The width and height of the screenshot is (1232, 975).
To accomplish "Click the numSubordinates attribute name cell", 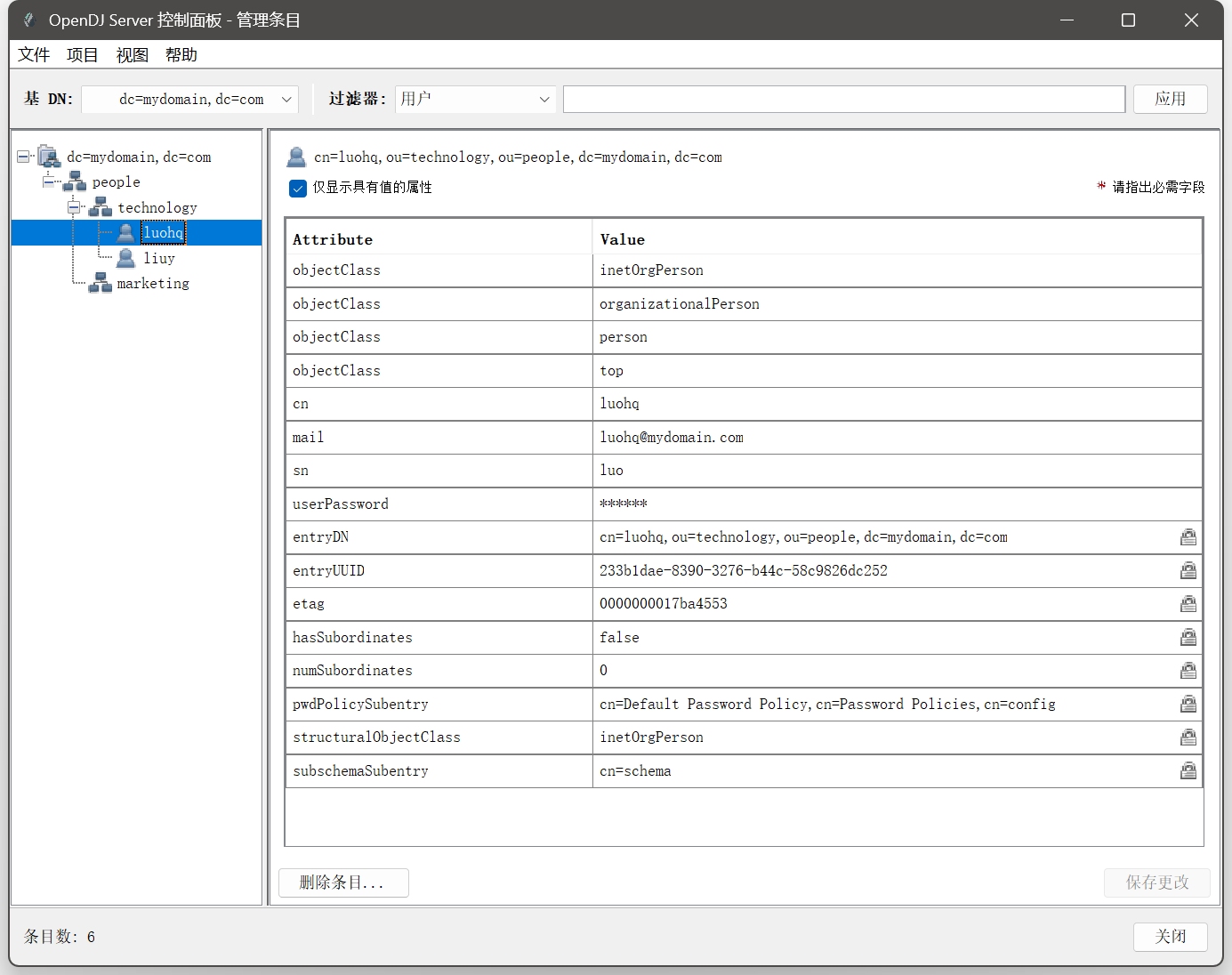I will click(439, 671).
